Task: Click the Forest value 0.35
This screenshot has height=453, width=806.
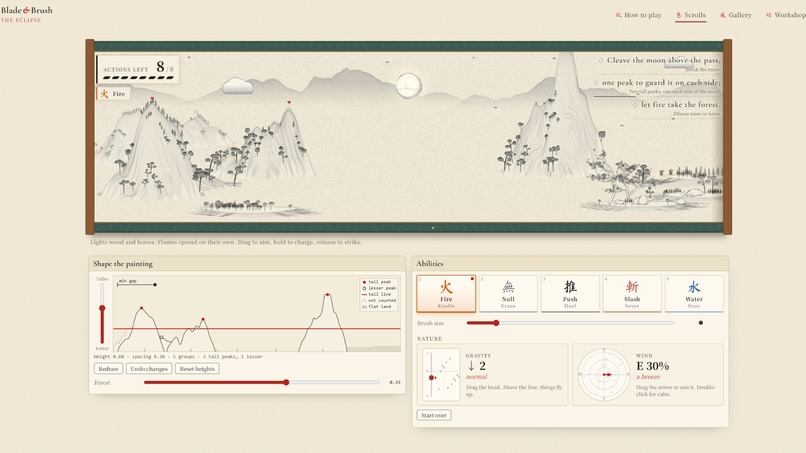Action: pos(395,383)
